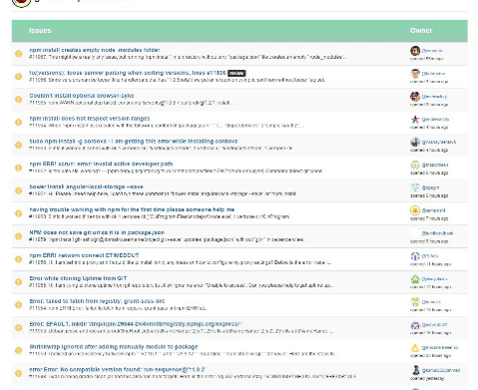Open owner avatar on the cordova install issue row
The width and height of the screenshot is (478, 390).
tap(415, 142)
